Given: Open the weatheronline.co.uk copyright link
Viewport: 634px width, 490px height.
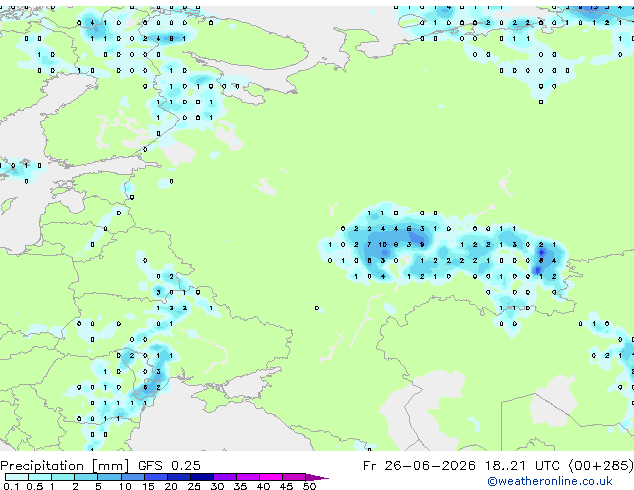Looking at the screenshot, I should coord(550,481).
